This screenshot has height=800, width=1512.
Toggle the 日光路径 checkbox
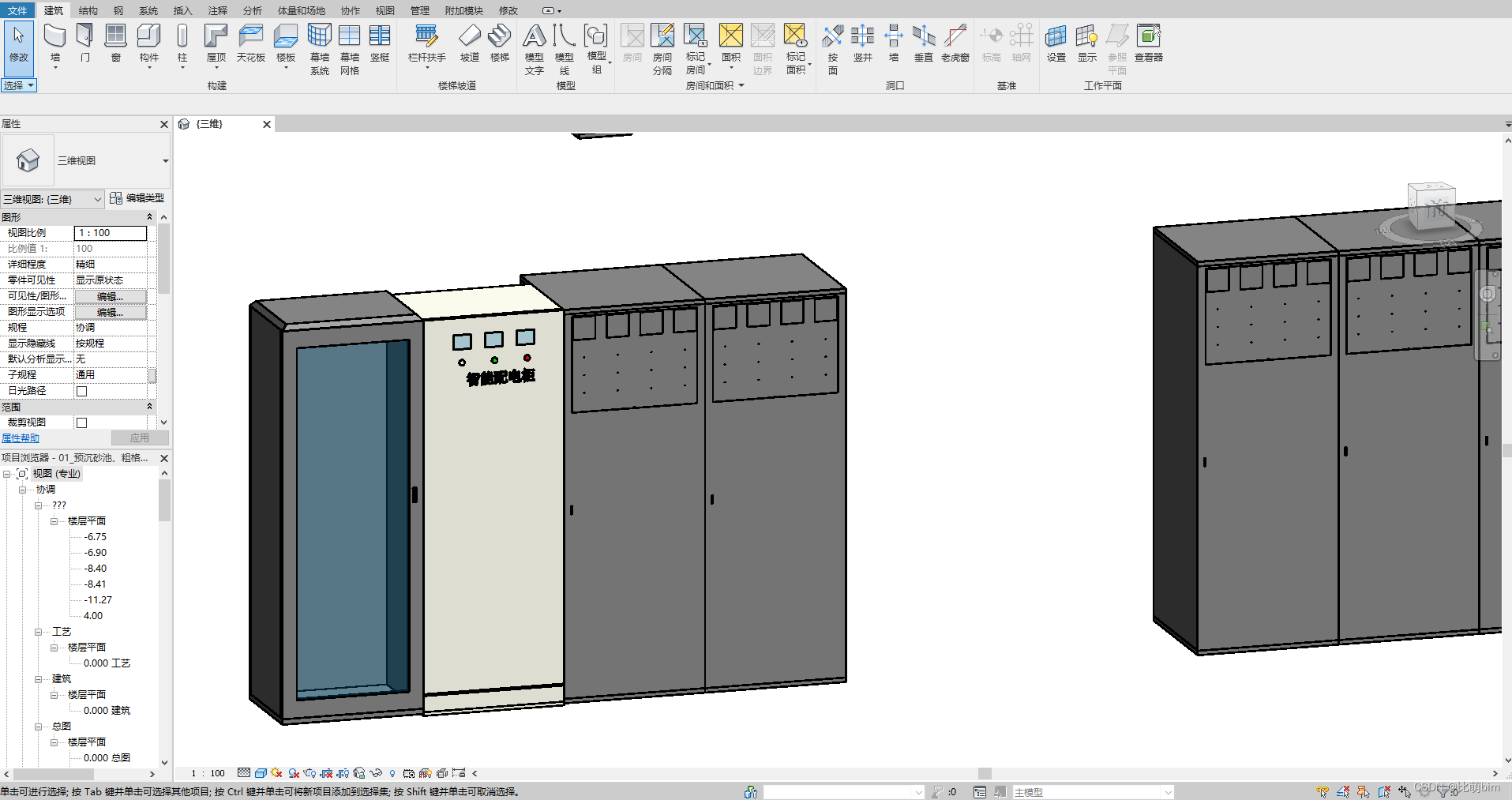pyautogui.click(x=81, y=391)
